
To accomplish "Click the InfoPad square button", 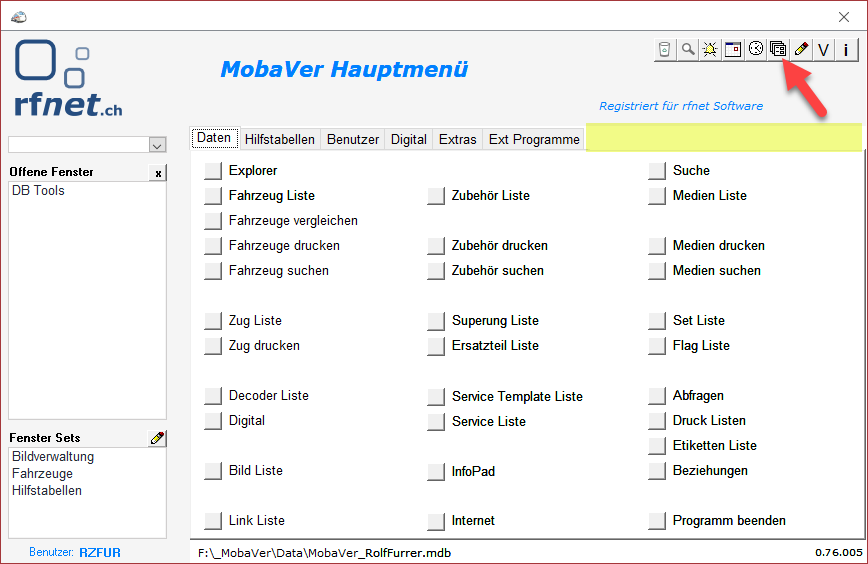I will (x=436, y=472).
